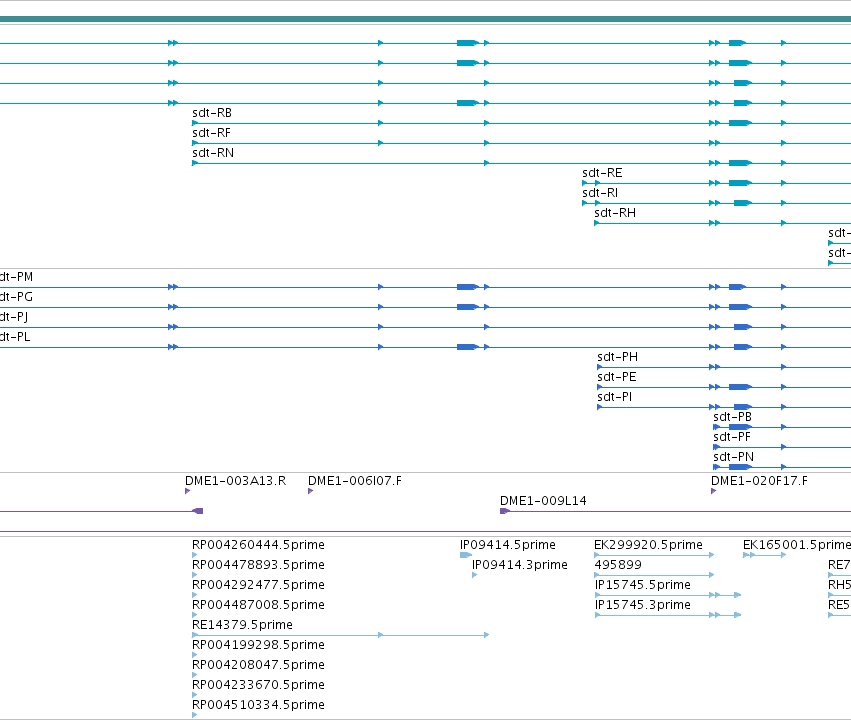851x720 pixels.
Task: Click the DME1-003A13.R feature label
Action: coord(235,481)
